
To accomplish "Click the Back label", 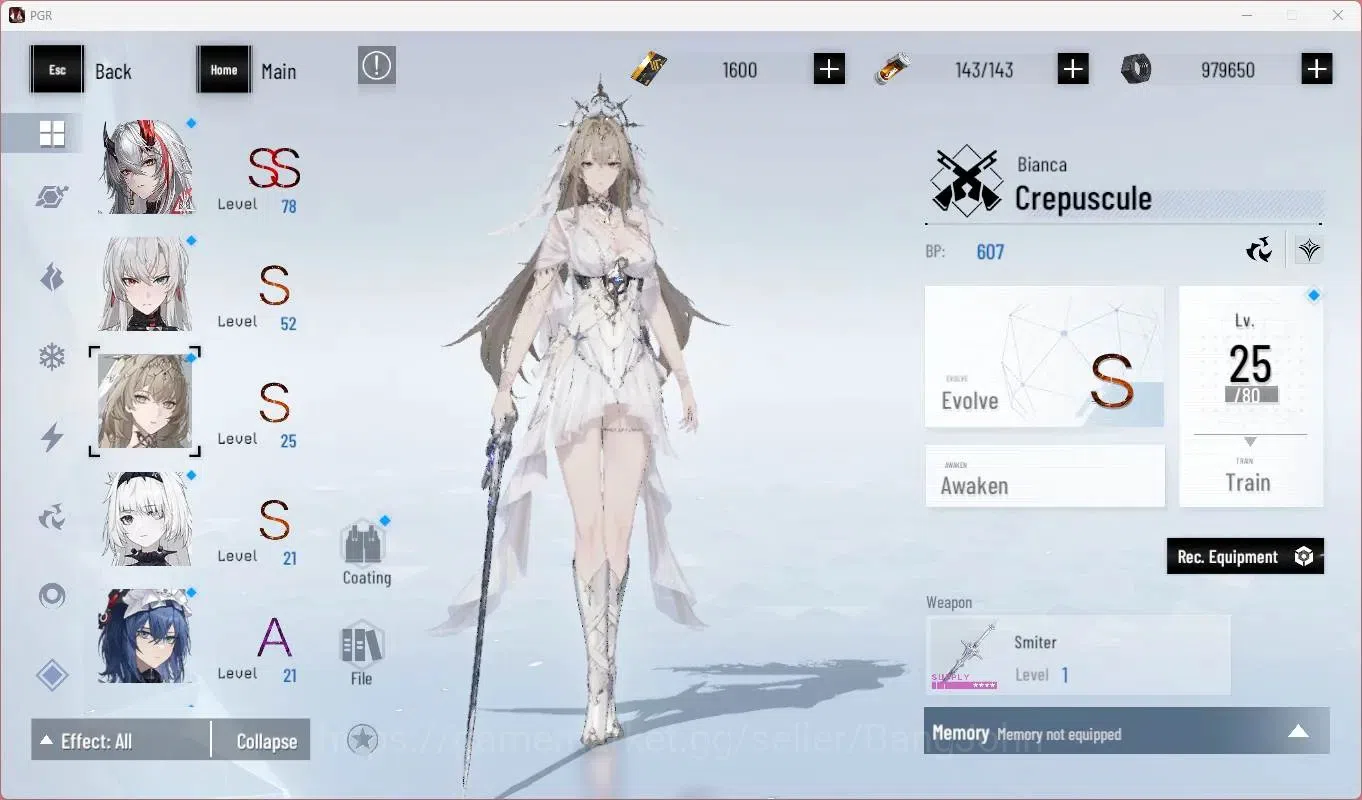I will [x=113, y=71].
